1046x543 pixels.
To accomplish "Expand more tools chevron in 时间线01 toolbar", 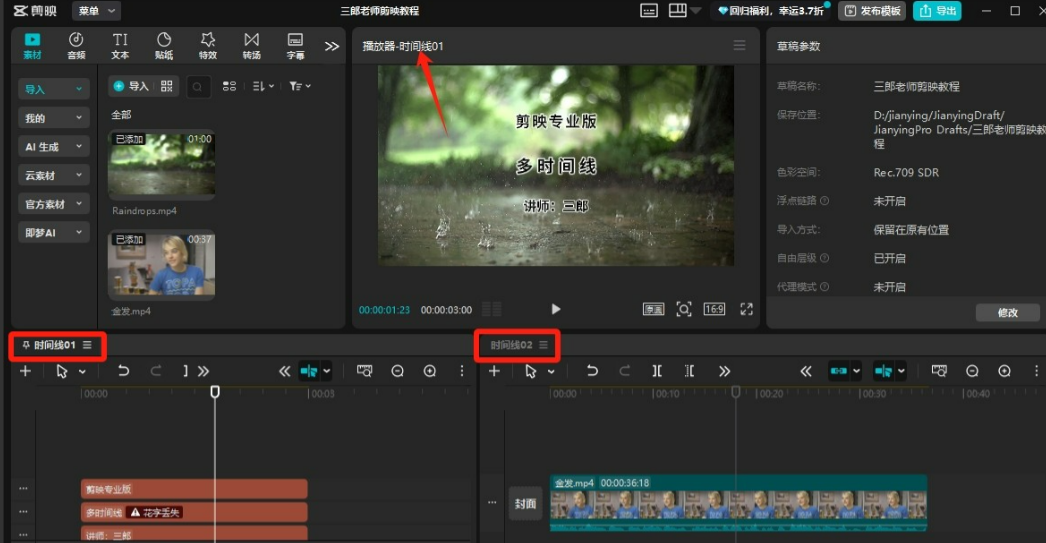I will 203,371.
